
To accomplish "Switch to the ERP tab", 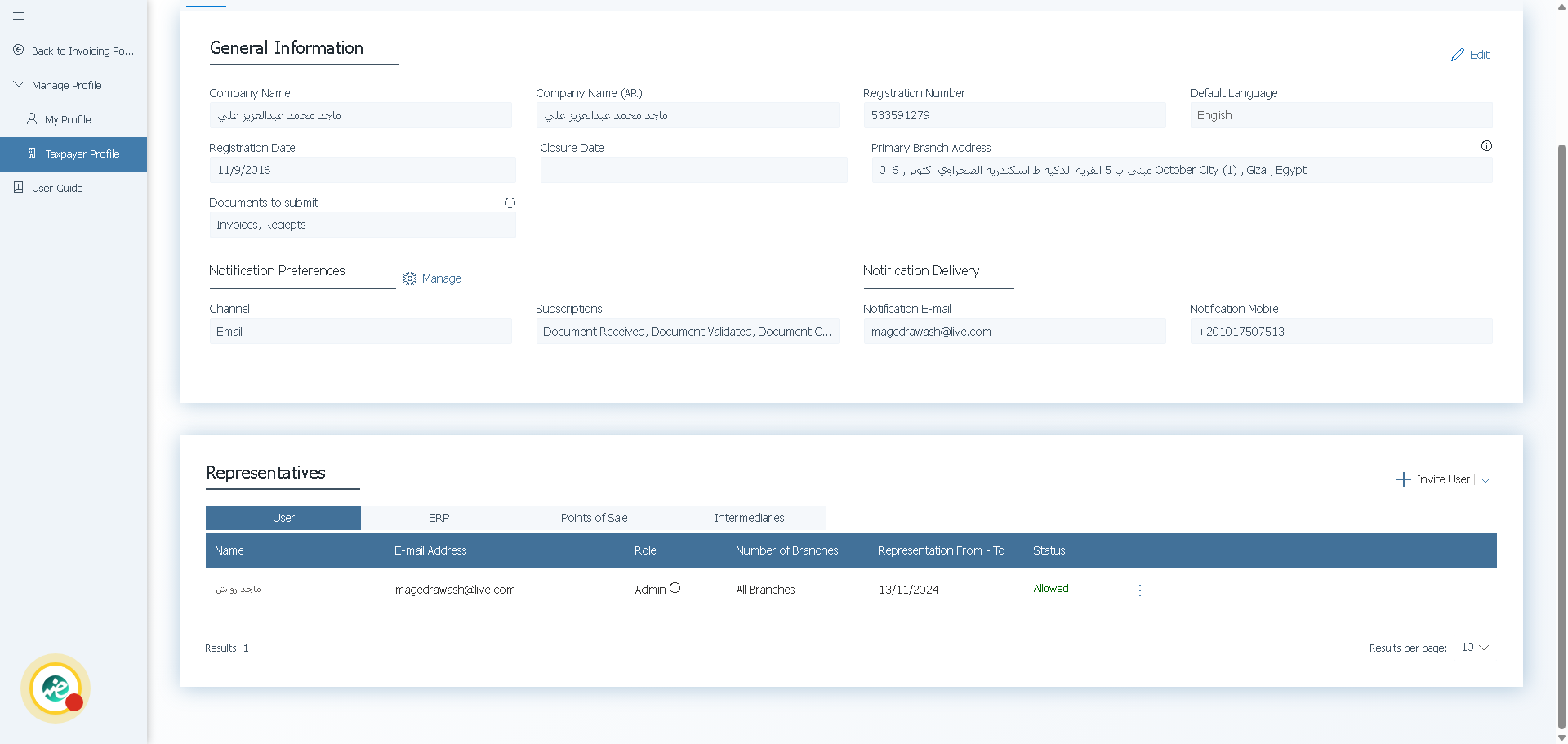I will coord(439,518).
